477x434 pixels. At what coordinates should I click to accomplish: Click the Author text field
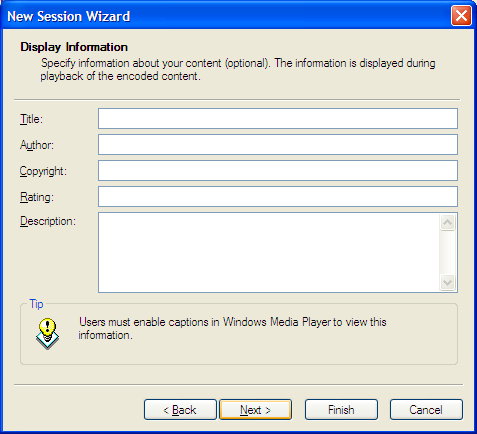tap(278, 144)
